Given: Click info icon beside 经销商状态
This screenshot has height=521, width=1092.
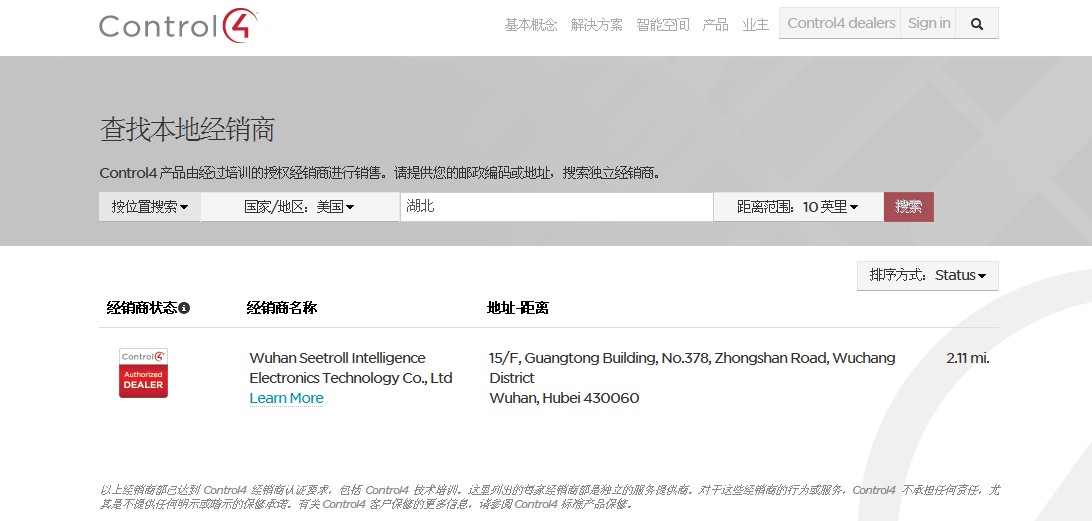Looking at the screenshot, I should 184,308.
